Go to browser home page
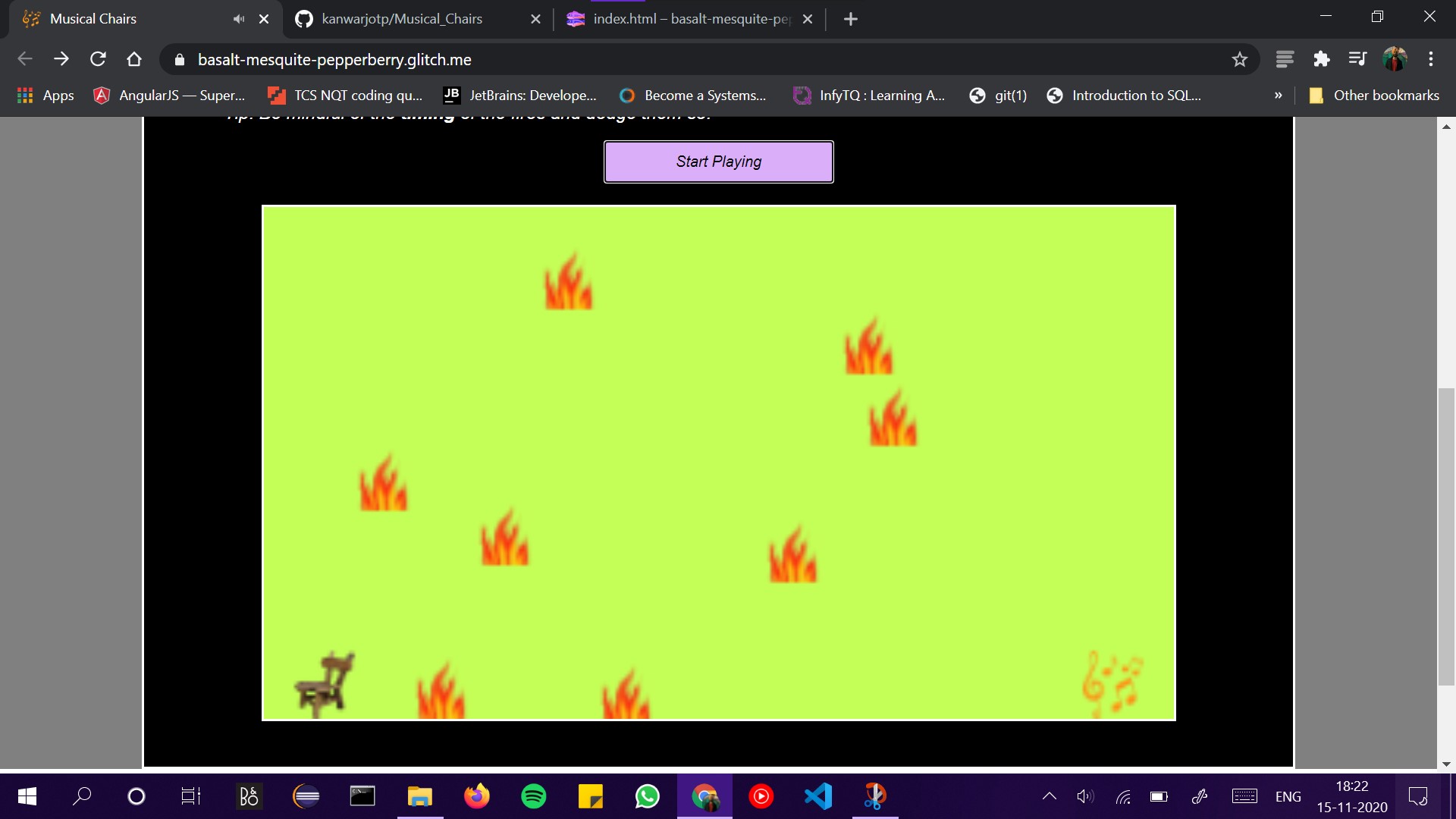 134,59
